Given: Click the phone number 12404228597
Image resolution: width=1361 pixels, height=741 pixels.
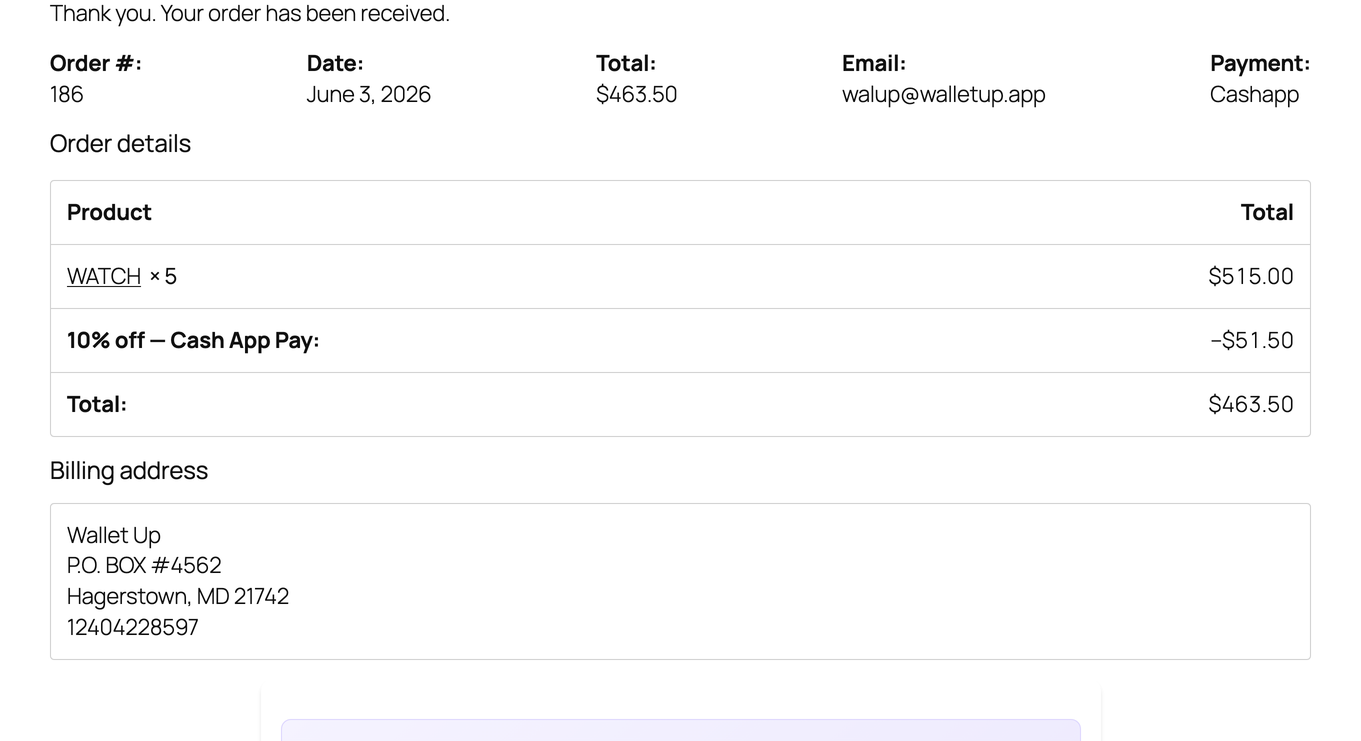Looking at the screenshot, I should (133, 627).
